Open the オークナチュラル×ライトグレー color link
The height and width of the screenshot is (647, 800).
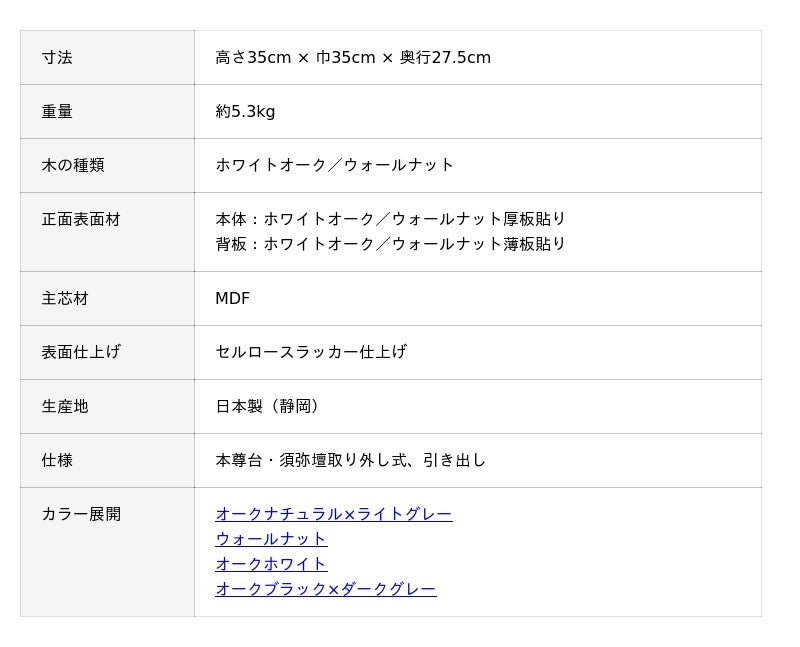pos(333,514)
